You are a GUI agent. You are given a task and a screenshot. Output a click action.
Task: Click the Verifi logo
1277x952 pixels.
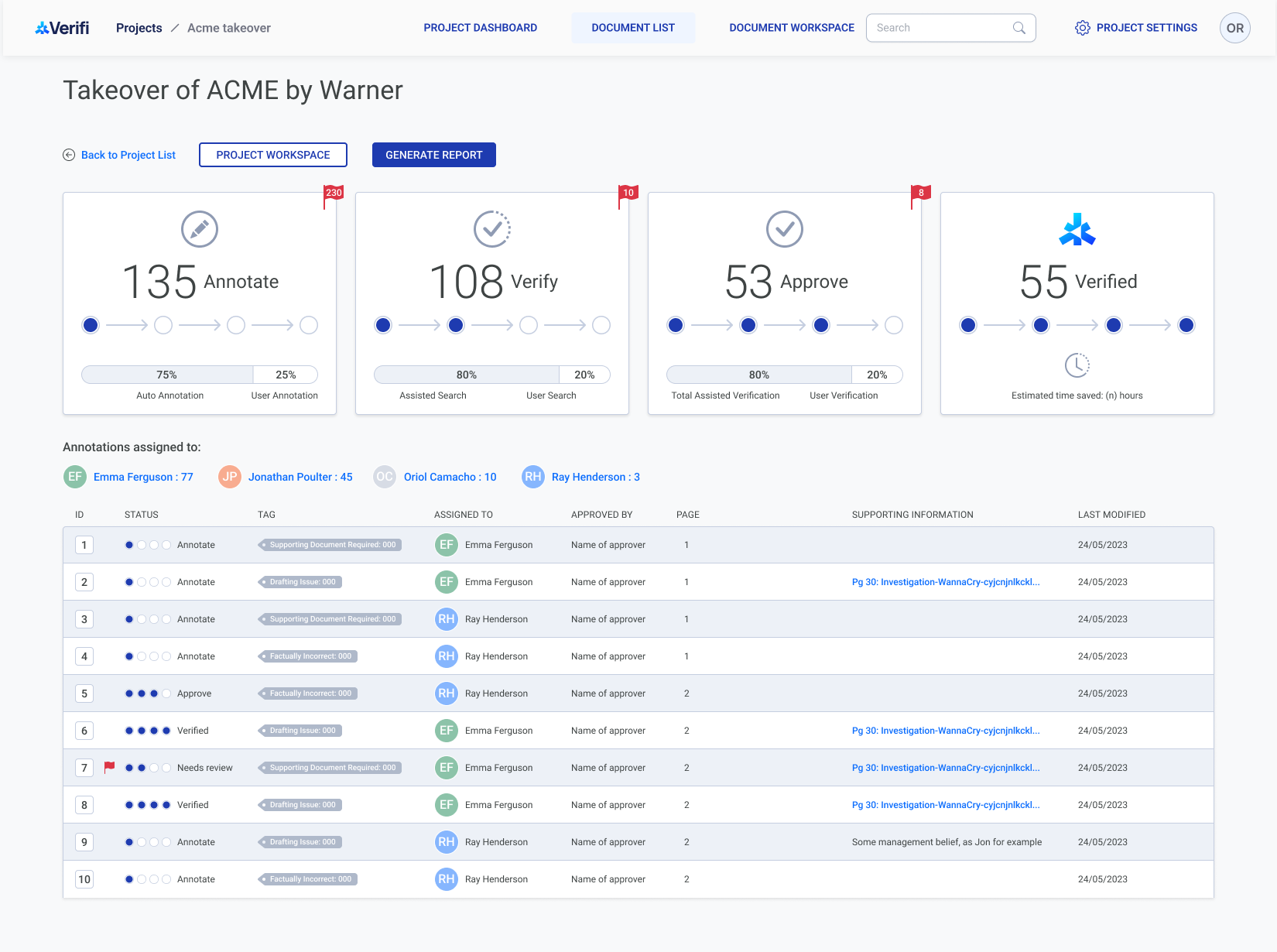coord(62,28)
